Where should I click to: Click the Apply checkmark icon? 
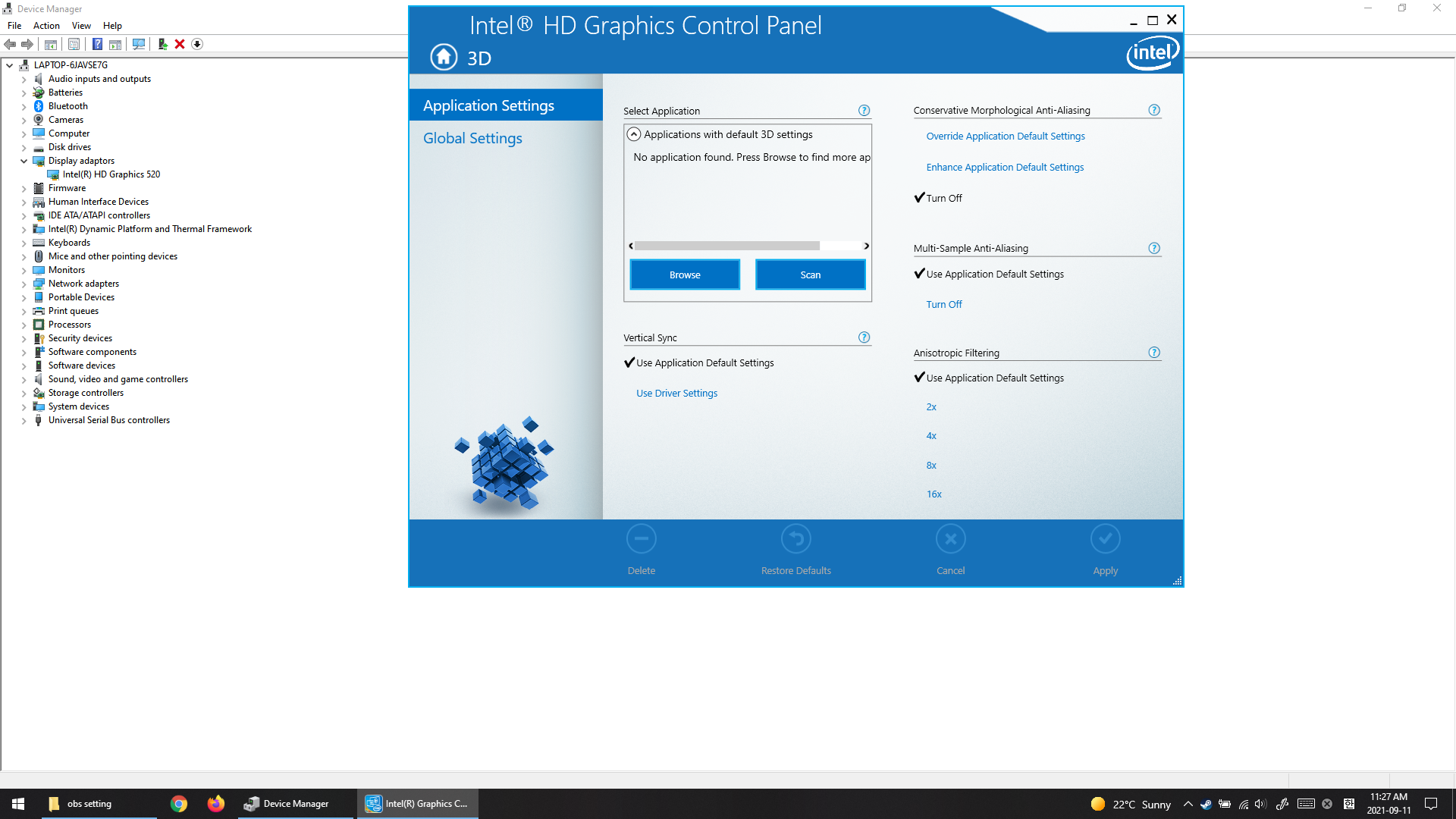click(1105, 539)
